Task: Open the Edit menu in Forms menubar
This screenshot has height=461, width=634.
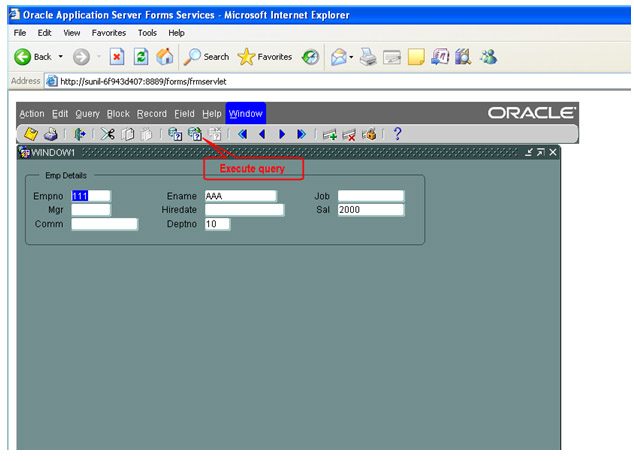Action: pos(60,114)
